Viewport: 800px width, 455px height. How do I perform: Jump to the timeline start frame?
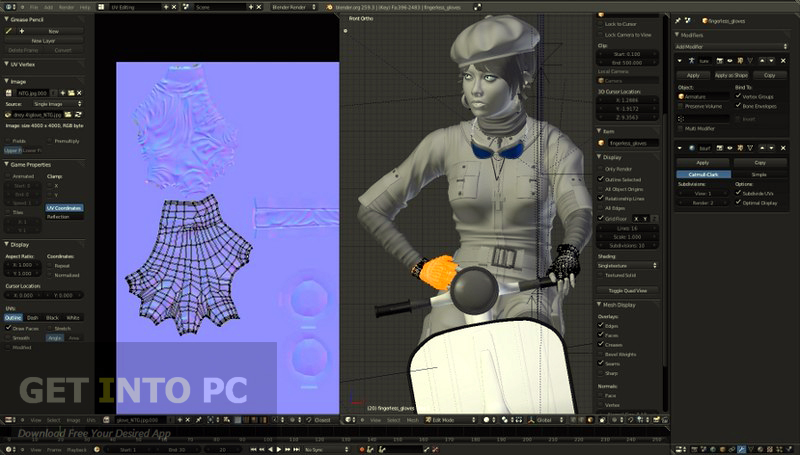(x=254, y=449)
